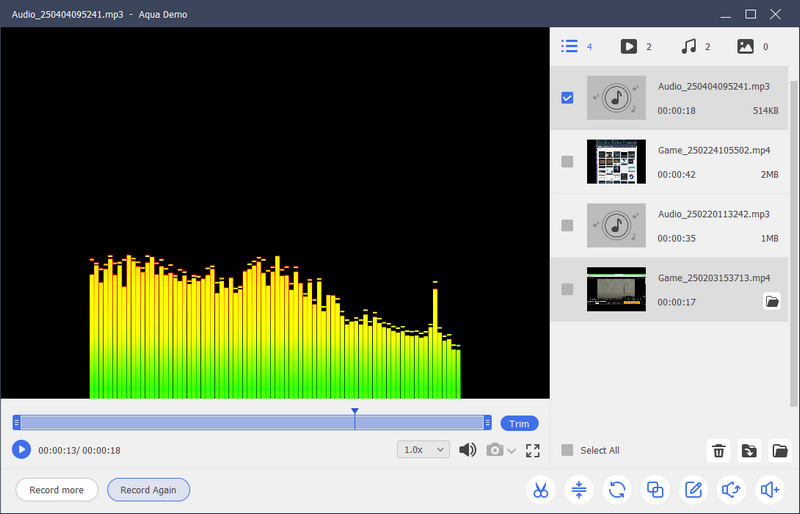Screen dimensions: 800x514
Task: Open the scissors trim tool
Action: pos(541,490)
